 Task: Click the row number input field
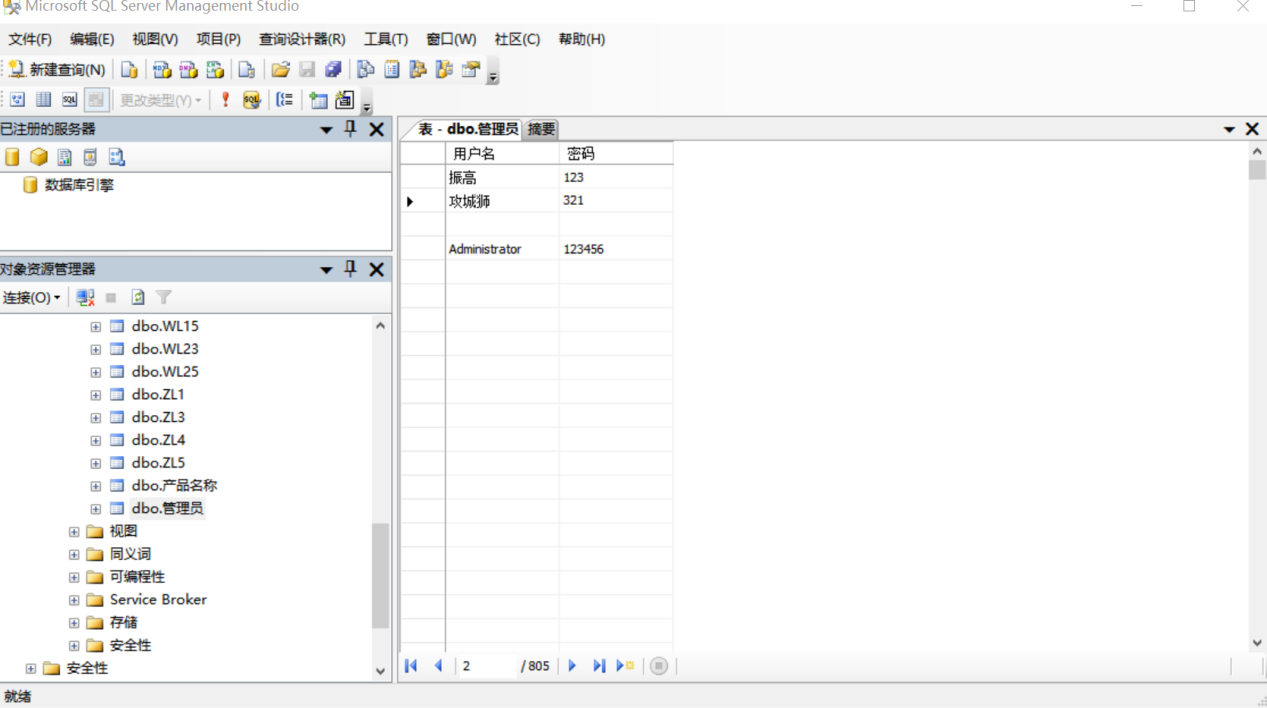point(486,666)
